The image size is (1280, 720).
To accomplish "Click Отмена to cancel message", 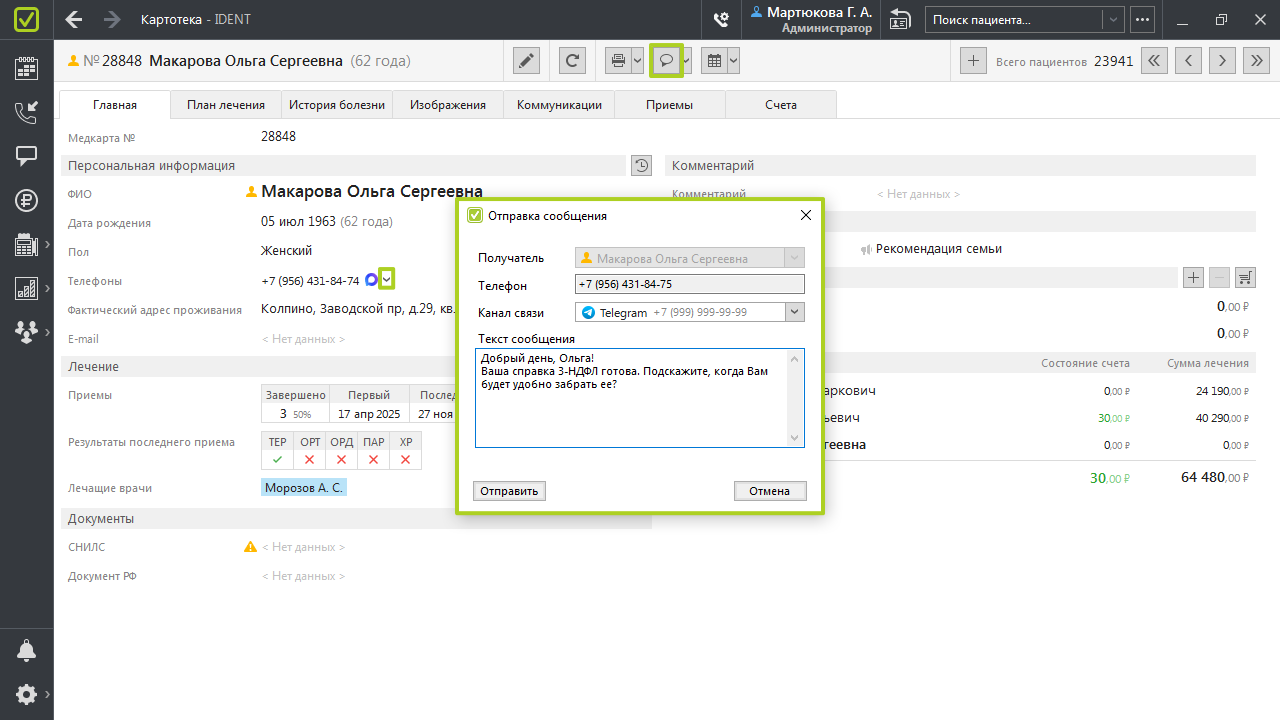I will [x=770, y=491].
